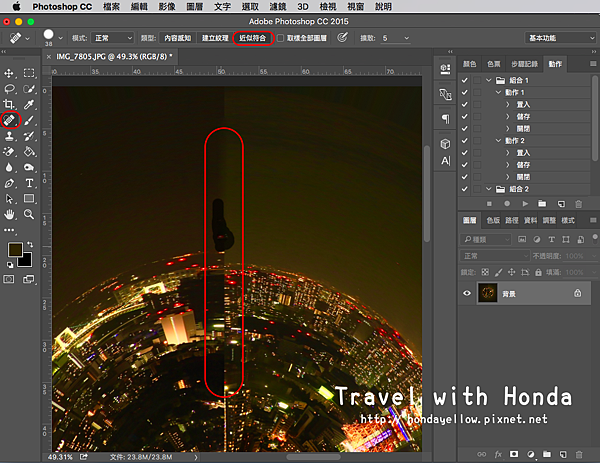
Task: Create new layer icon at Layers panel bottom
Action: [x=563, y=454]
